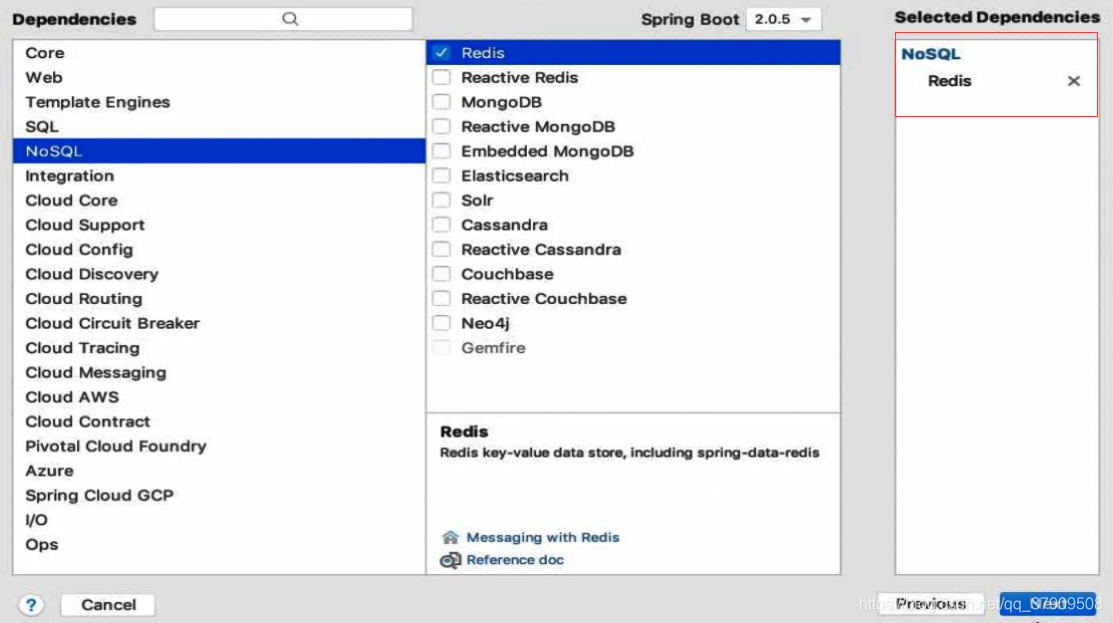The width and height of the screenshot is (1113, 623).
Task: Select the Web category
Action: [219, 77]
